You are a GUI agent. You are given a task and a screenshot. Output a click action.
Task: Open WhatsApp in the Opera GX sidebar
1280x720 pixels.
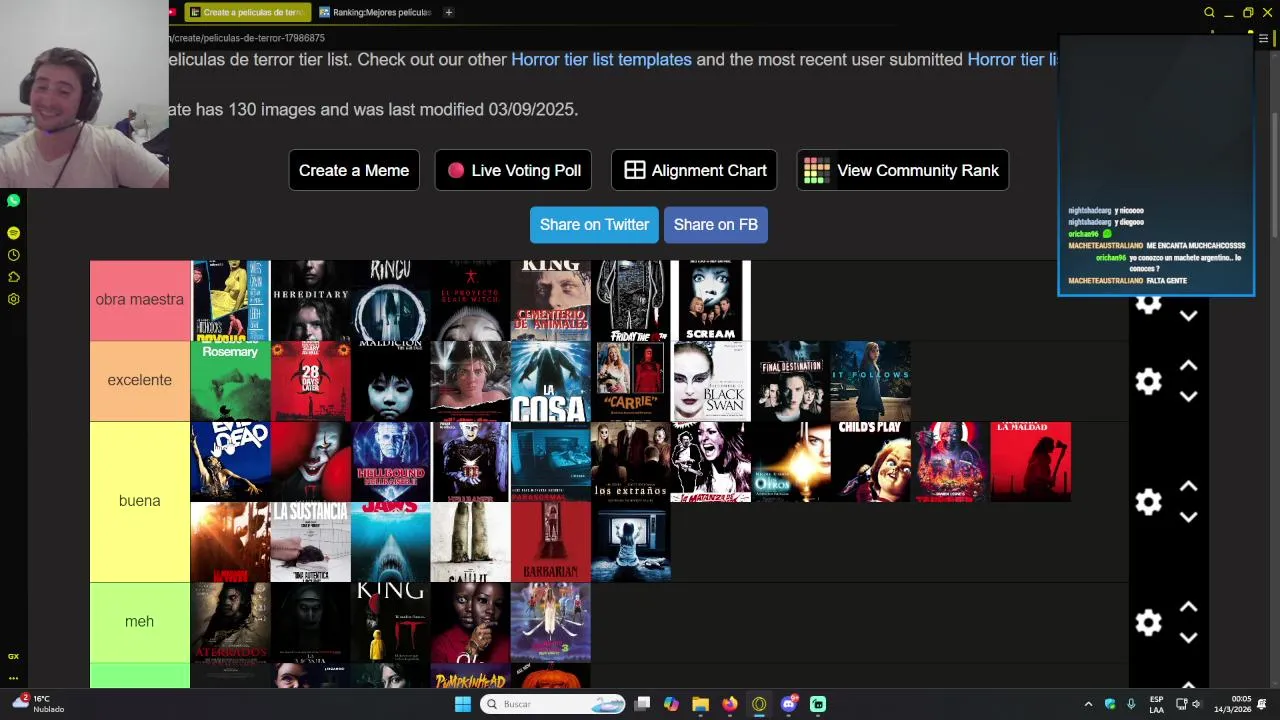click(x=13, y=201)
